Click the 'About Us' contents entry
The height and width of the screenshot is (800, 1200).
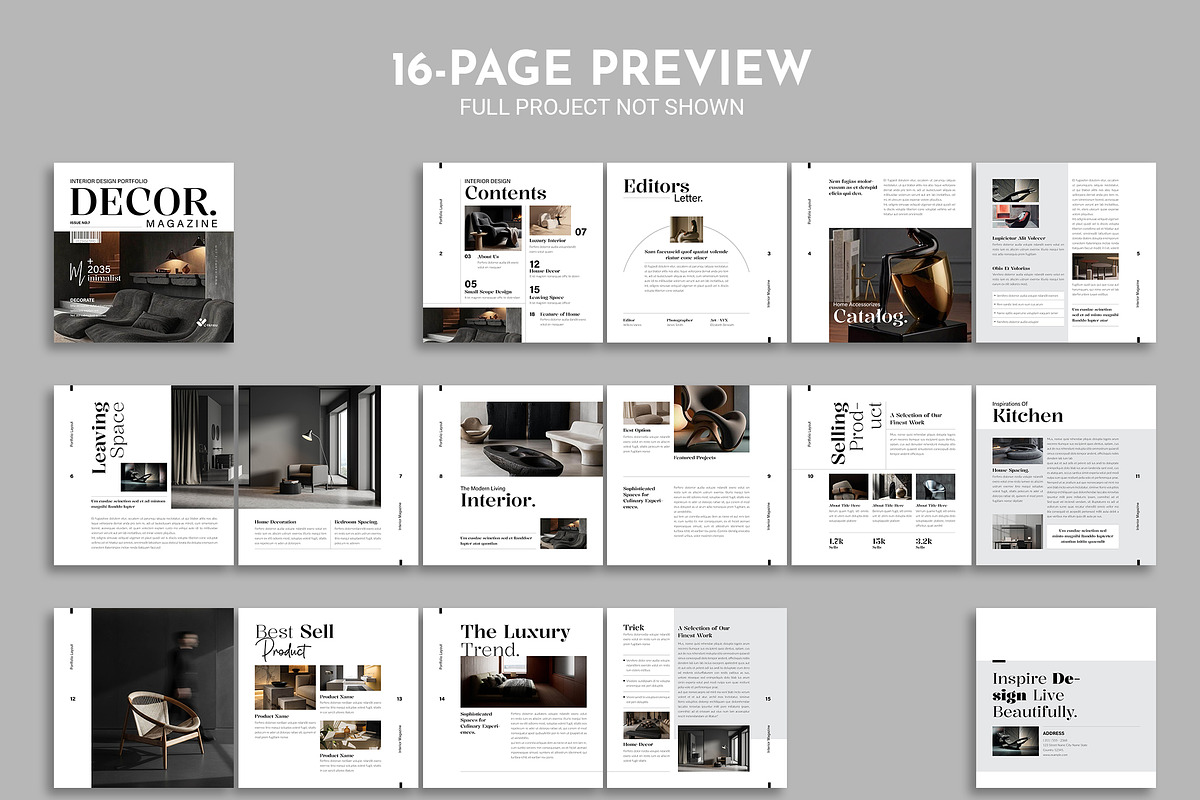489,256
